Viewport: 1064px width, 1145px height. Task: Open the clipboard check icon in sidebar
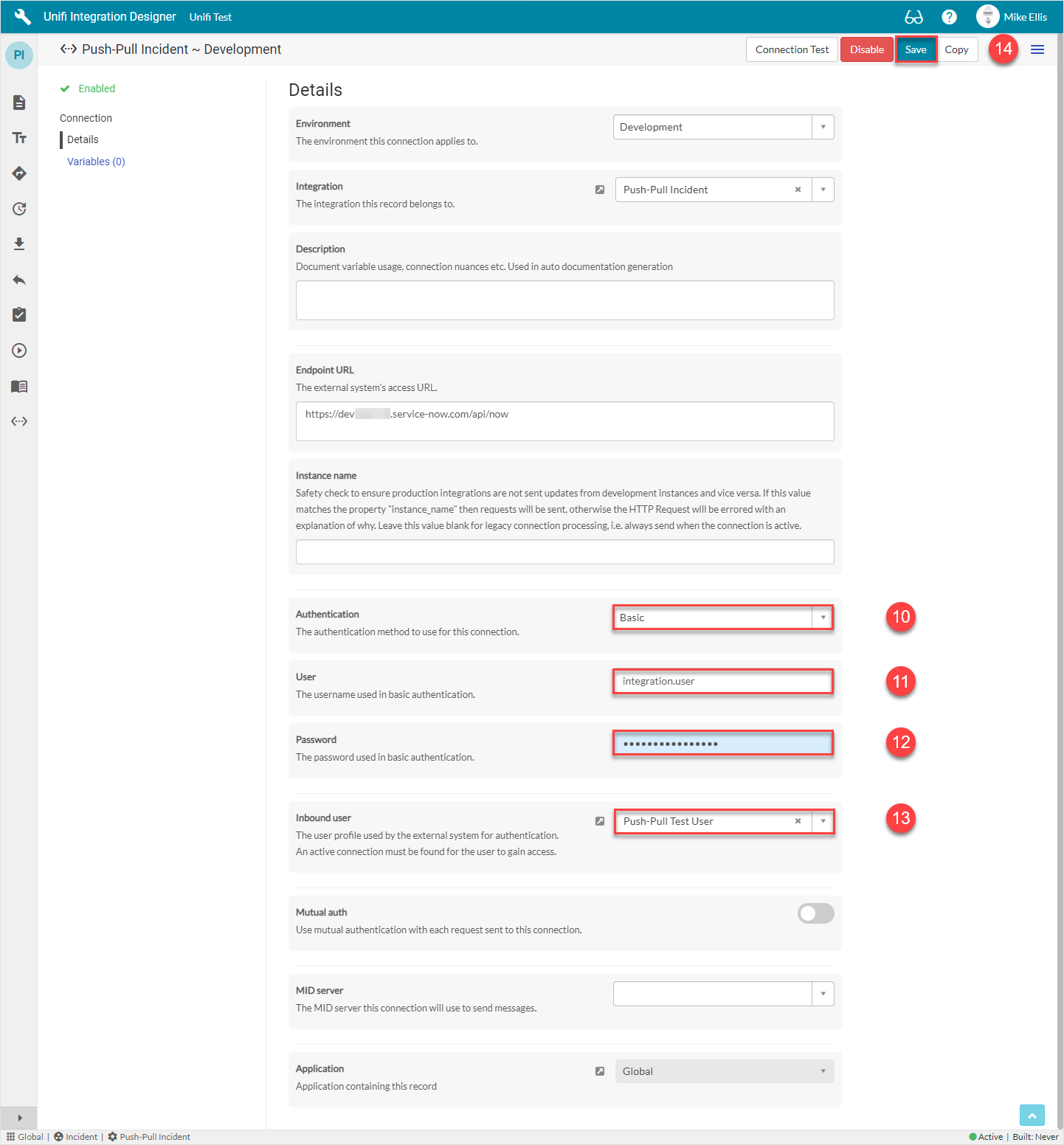[19, 315]
